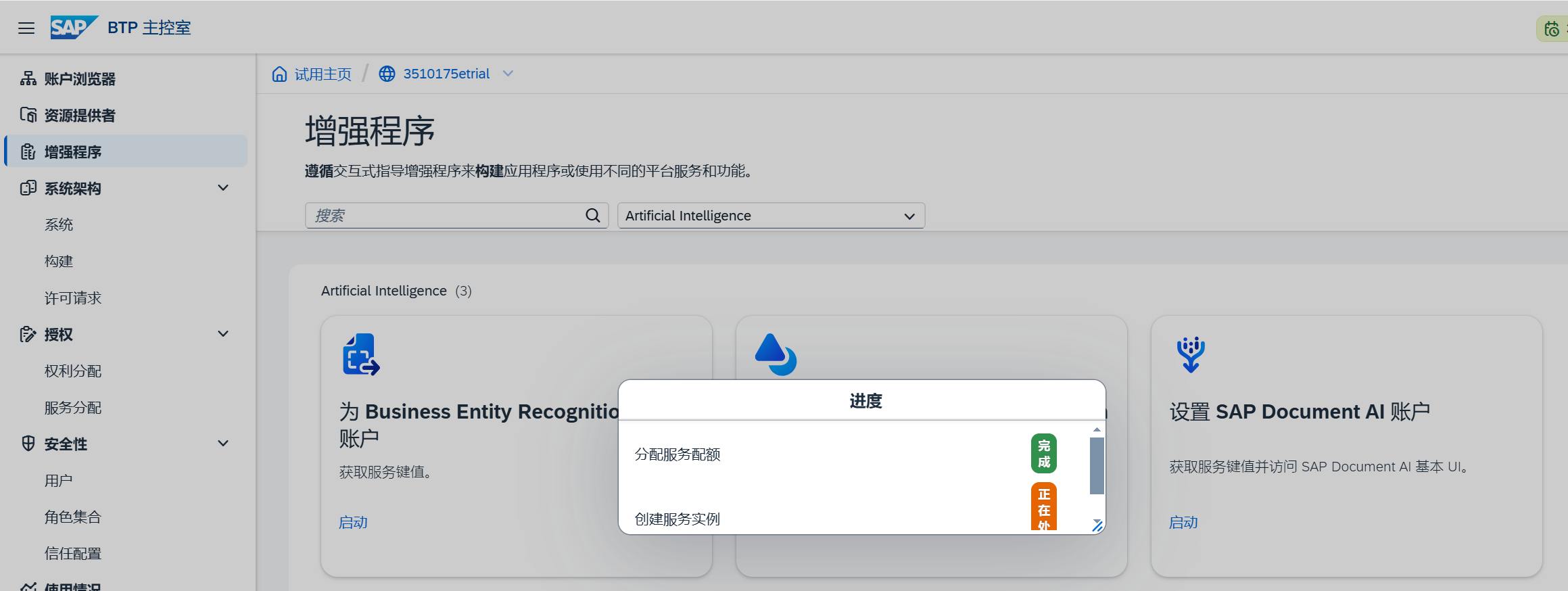Click the 系统架构 icon

coord(28,188)
